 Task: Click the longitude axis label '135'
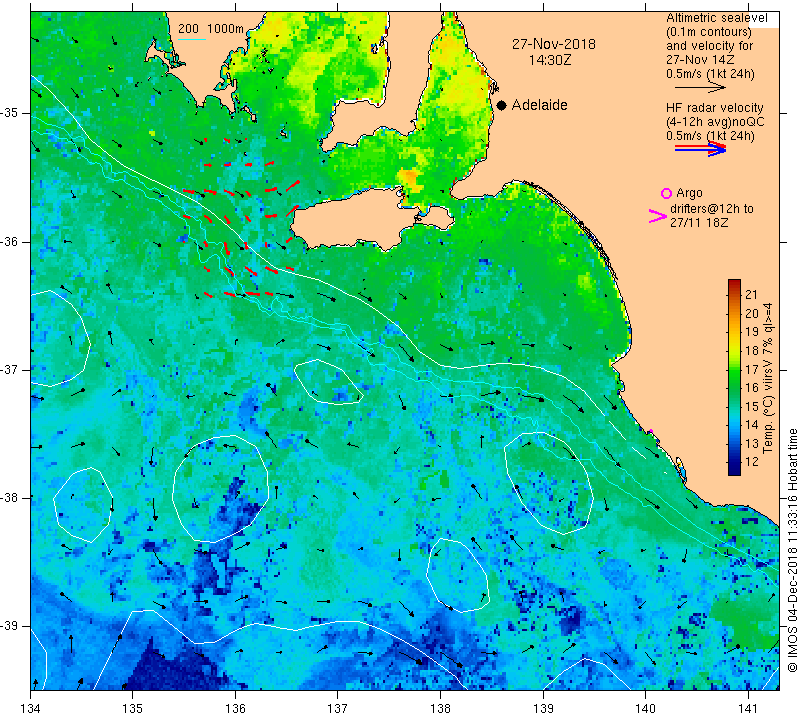tap(133, 709)
